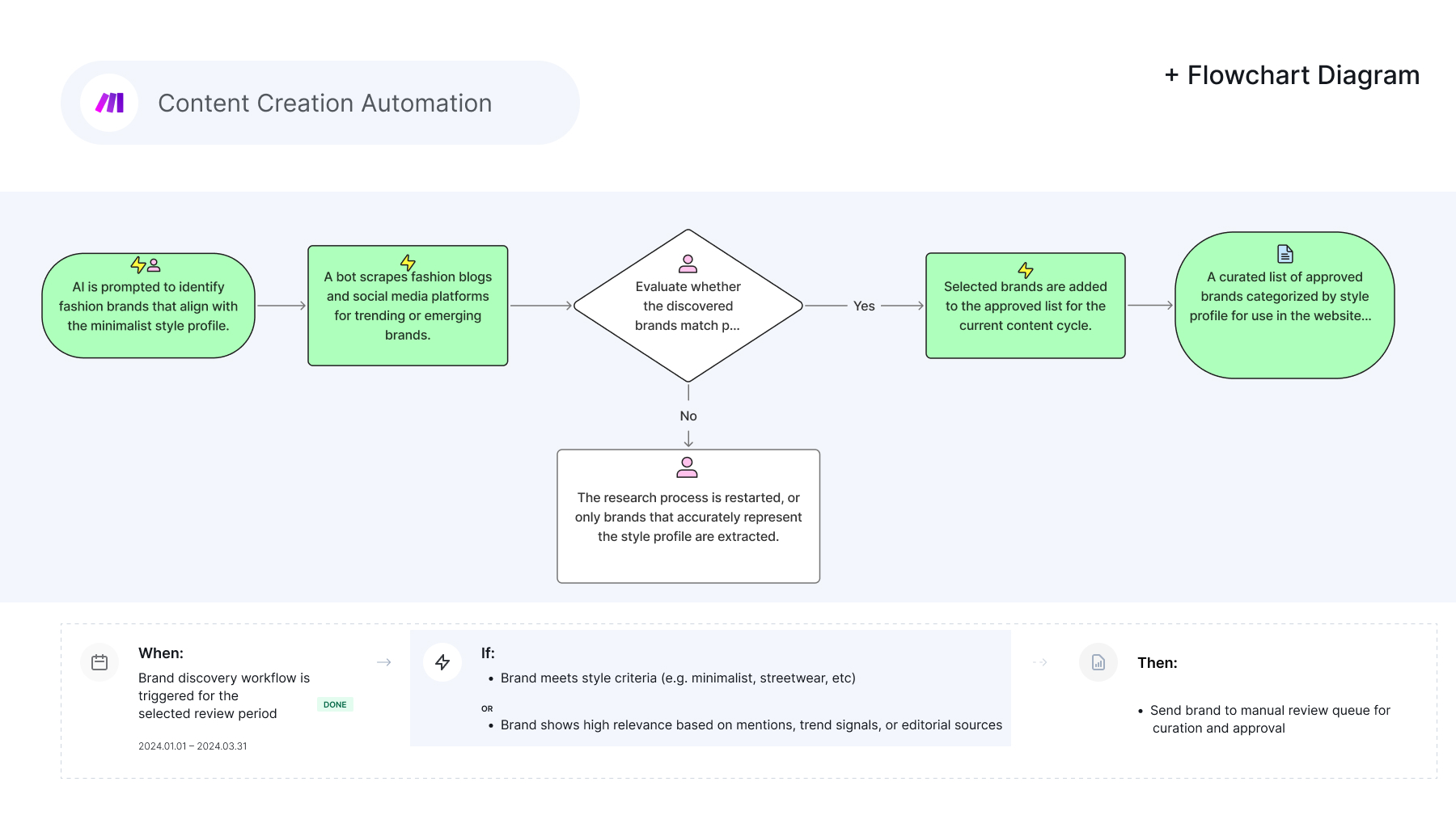Click the Content Creation Automation title
Screen dimensions: 1456x828
(x=324, y=103)
